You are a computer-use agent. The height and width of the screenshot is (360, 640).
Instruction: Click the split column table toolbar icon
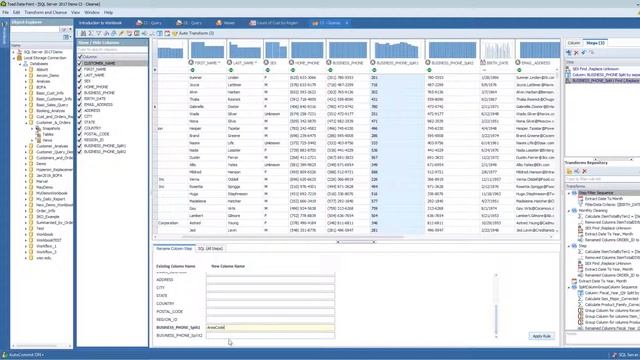160,33
